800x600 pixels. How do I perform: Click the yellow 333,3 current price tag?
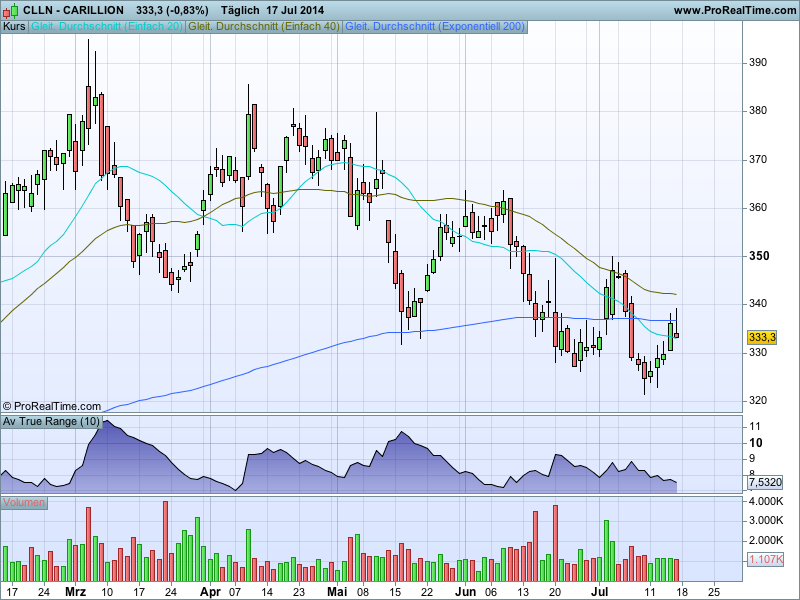pyautogui.click(x=762, y=337)
